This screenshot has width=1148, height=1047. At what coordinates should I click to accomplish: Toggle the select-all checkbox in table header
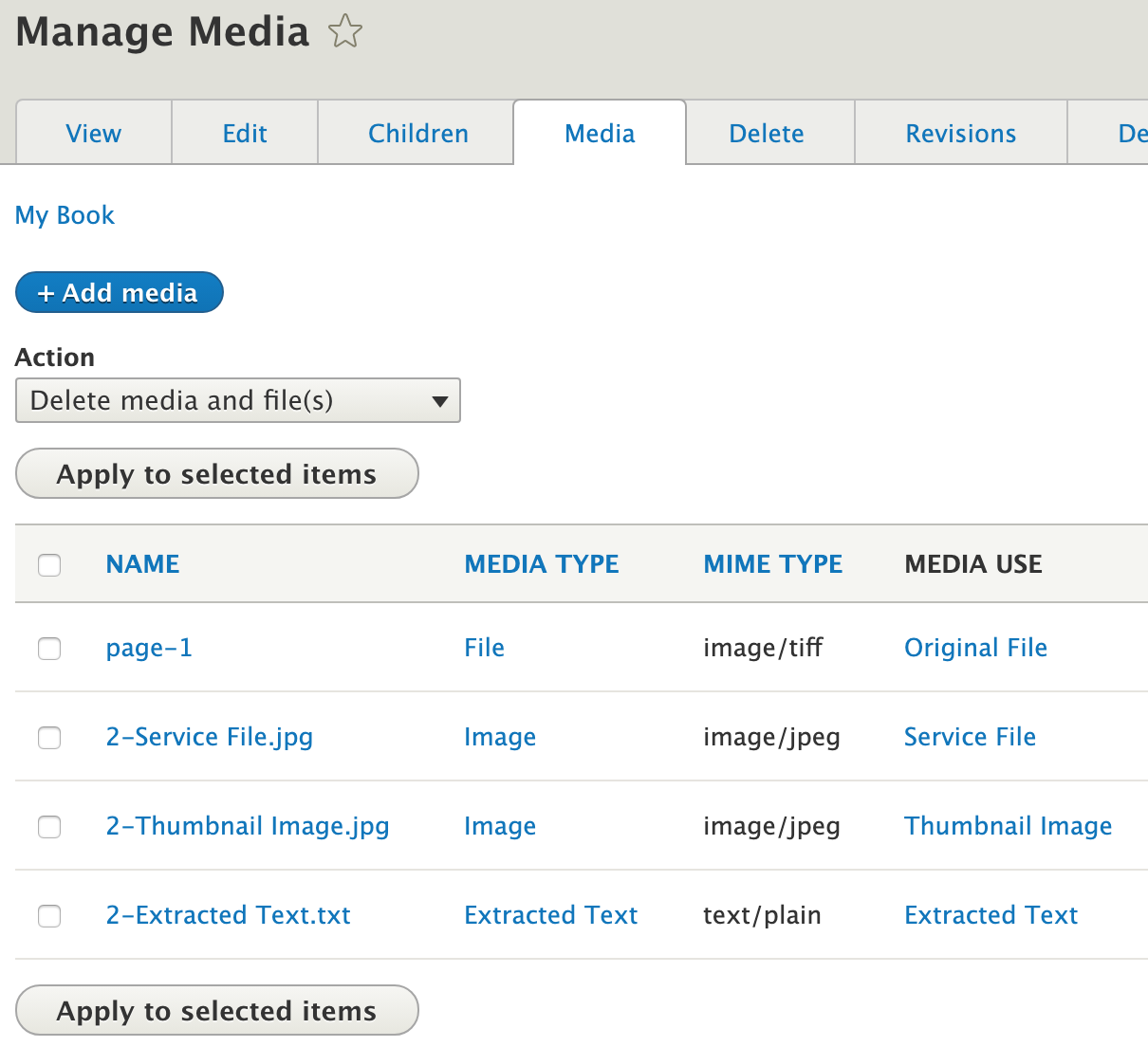coord(49,563)
